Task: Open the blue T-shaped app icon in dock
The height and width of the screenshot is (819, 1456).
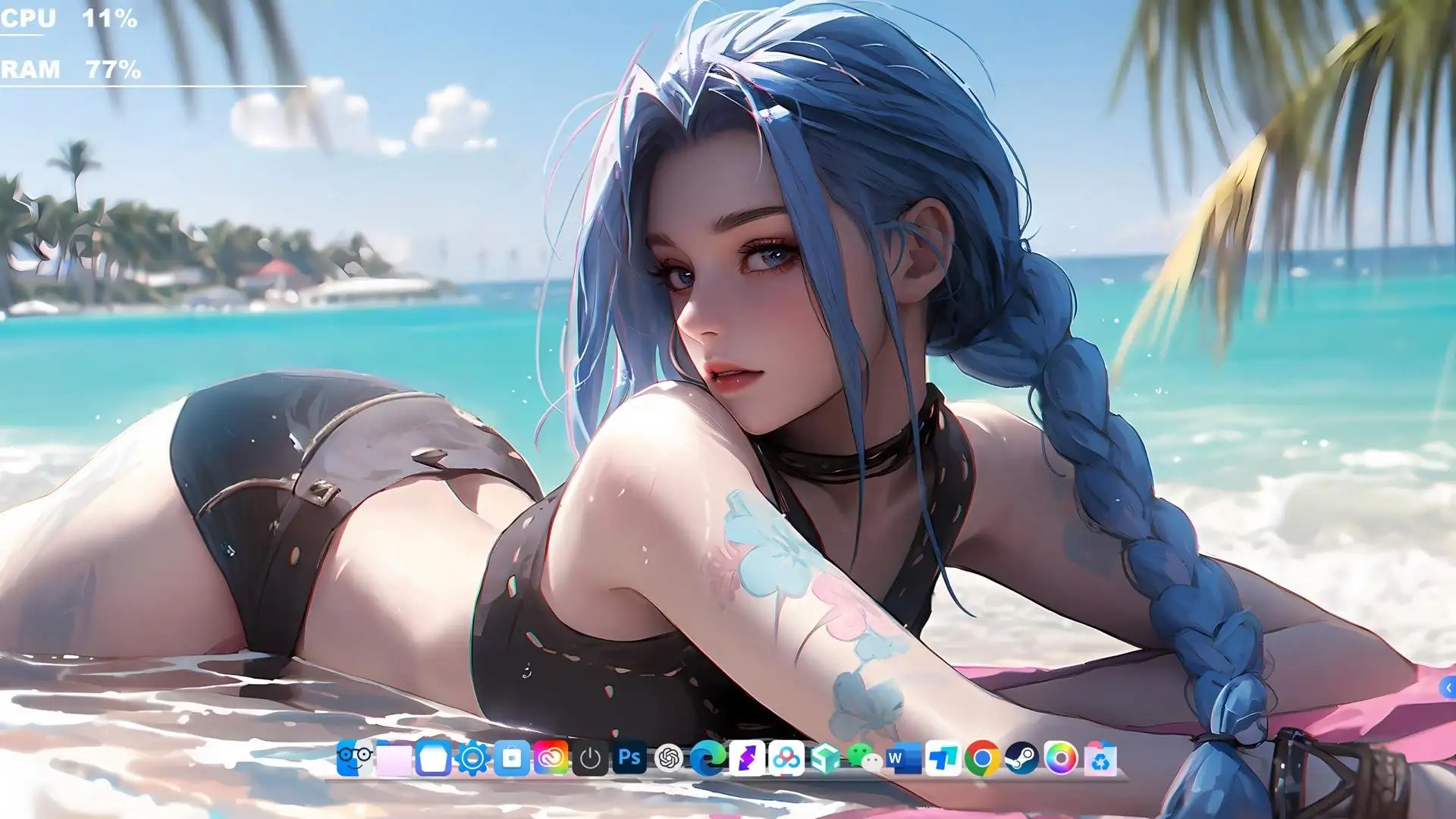Action: pos(943,758)
